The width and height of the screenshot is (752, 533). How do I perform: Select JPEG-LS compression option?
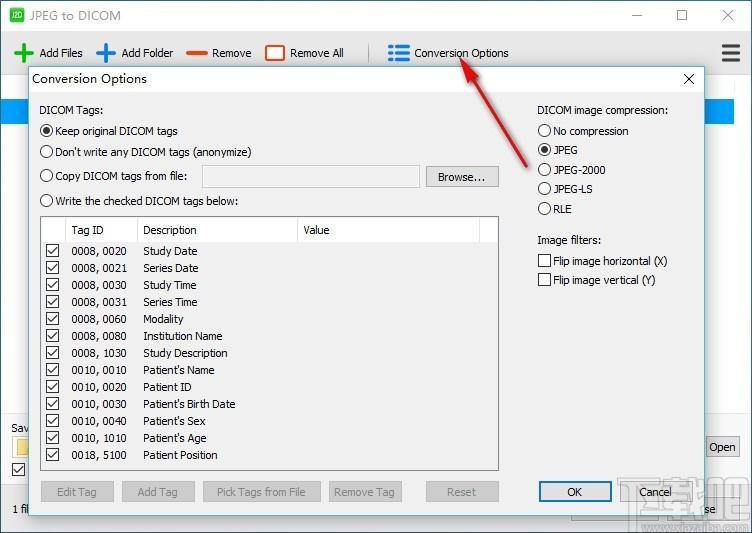[544, 189]
